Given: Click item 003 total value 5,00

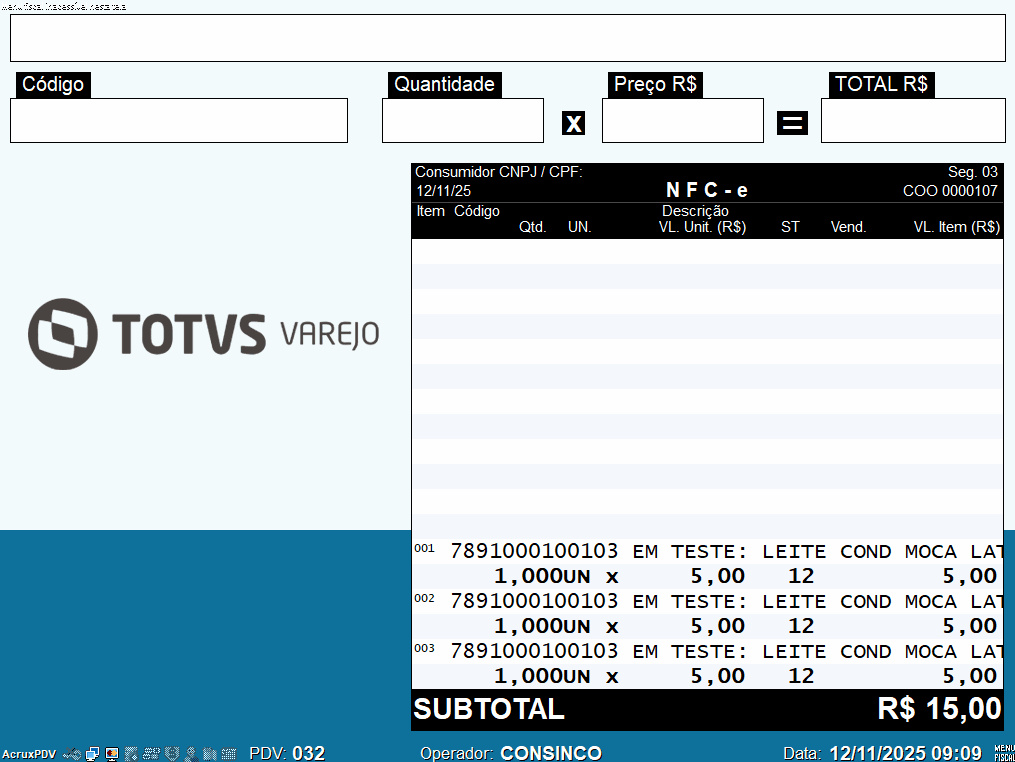Looking at the screenshot, I should [x=969, y=676].
